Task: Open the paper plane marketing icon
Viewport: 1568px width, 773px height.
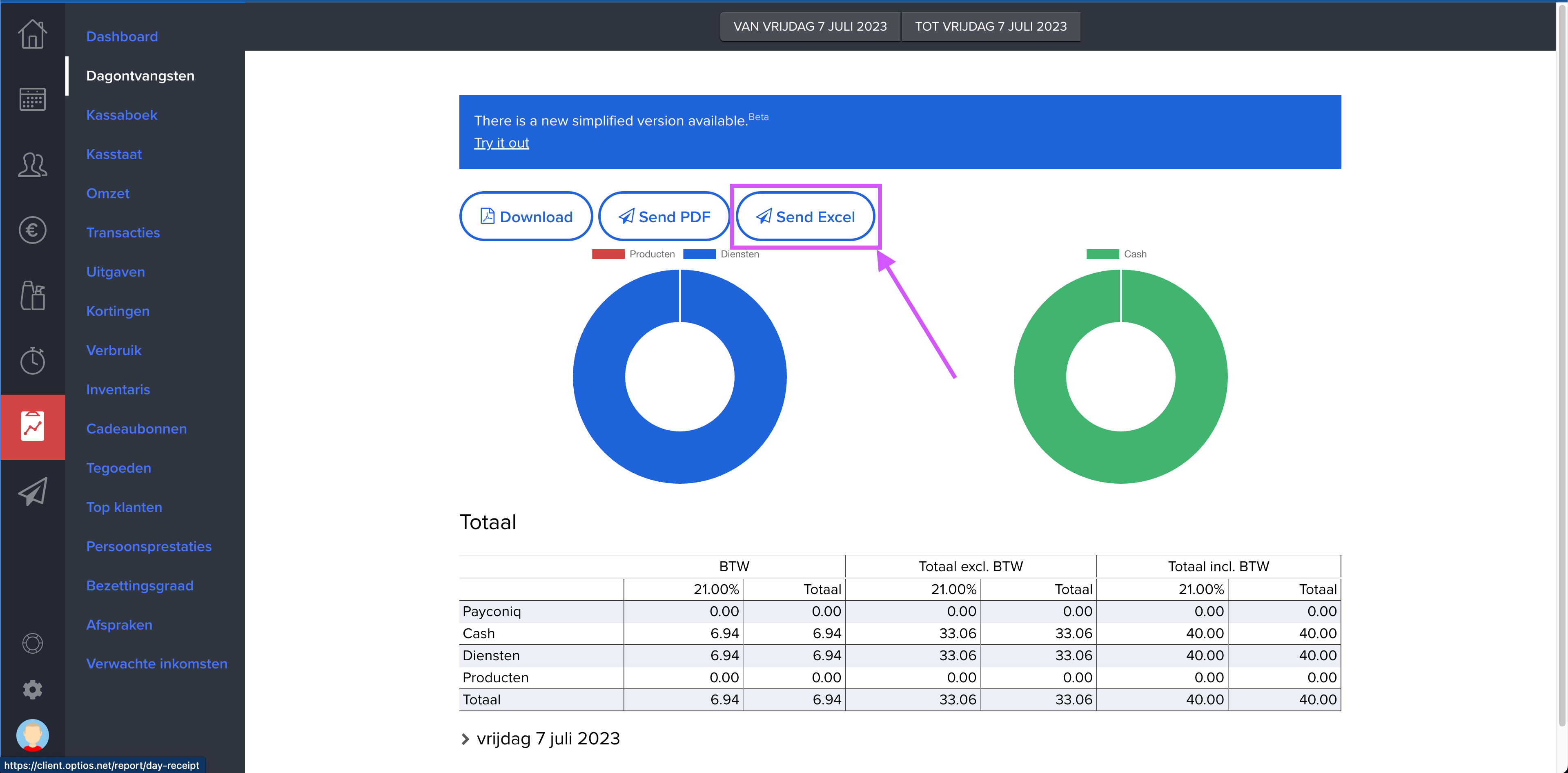Action: (x=32, y=492)
